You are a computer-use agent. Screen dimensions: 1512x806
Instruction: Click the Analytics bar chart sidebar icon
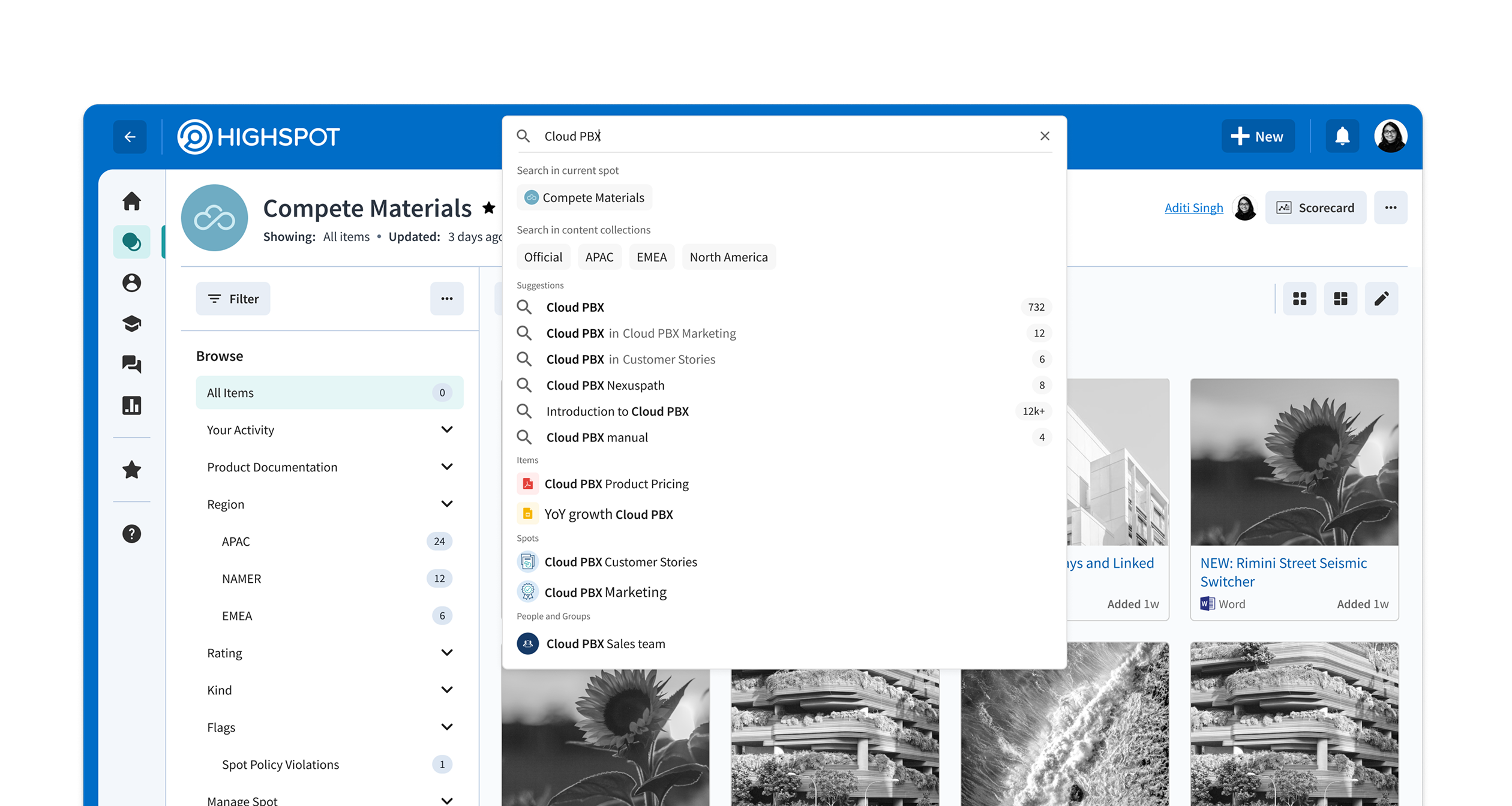coord(131,405)
